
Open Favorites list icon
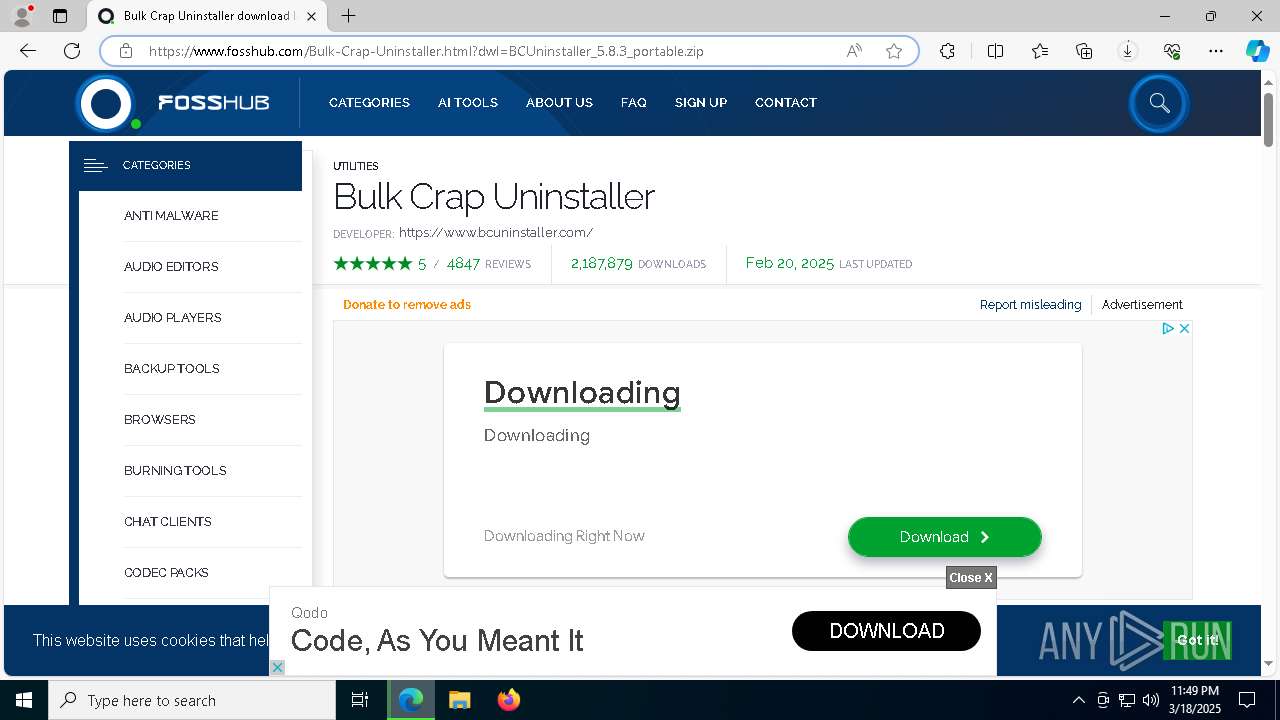[1040, 51]
